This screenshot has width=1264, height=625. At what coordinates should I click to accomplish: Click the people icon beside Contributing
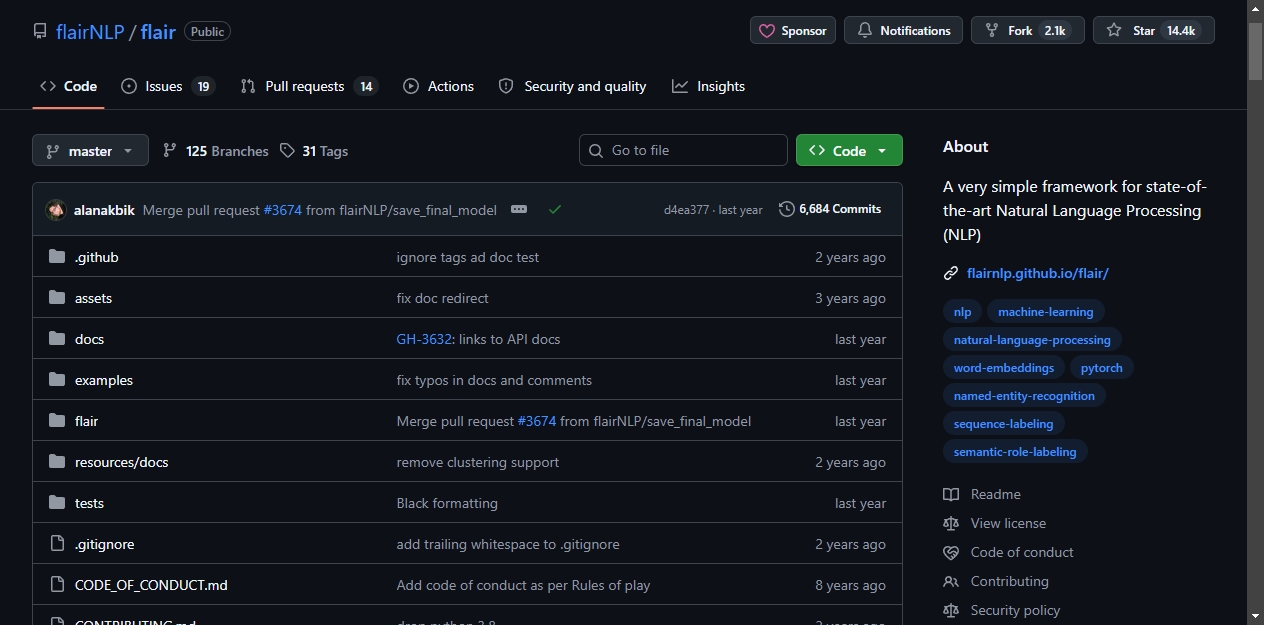click(951, 581)
